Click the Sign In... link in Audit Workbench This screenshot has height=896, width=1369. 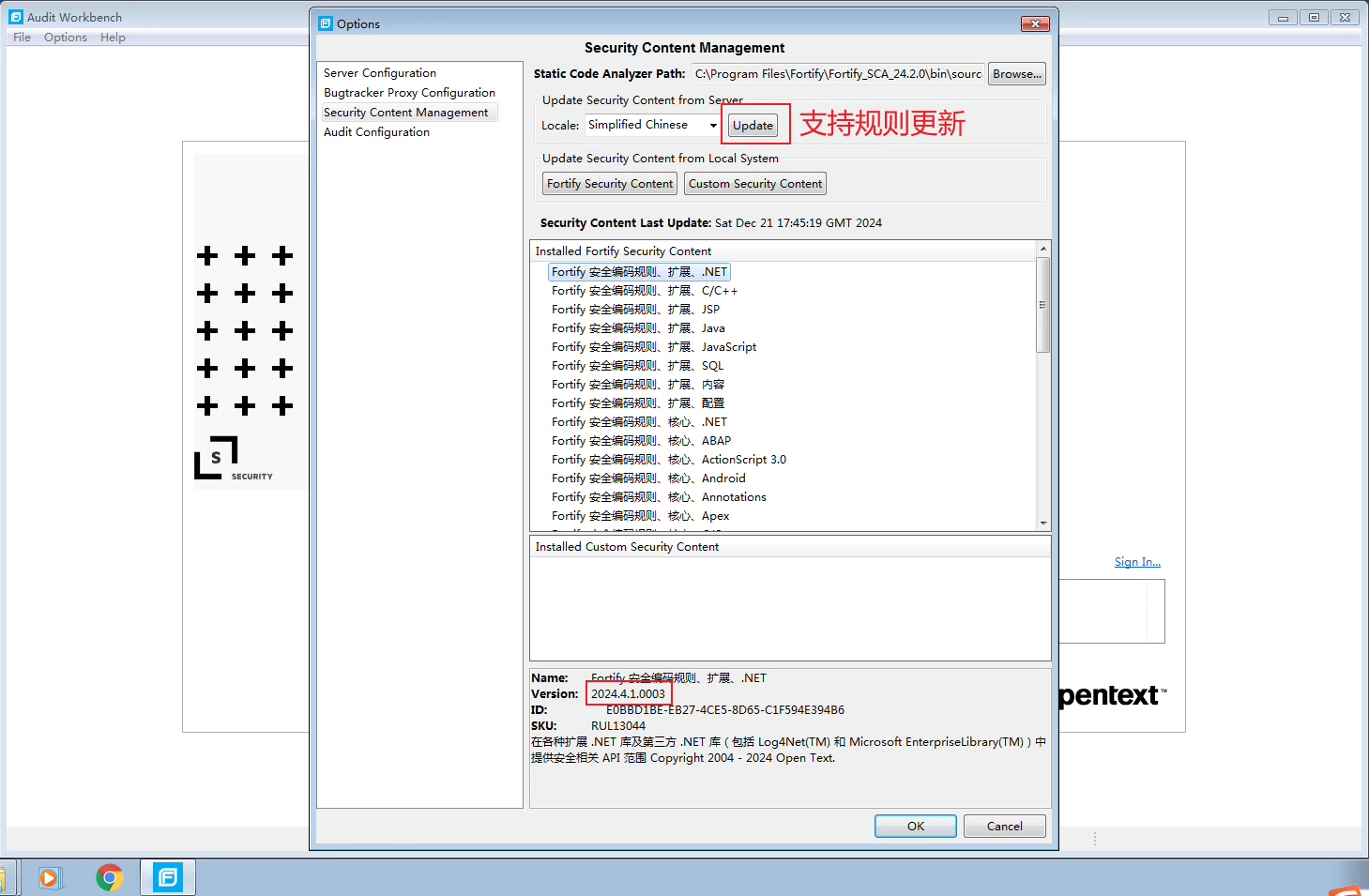(1137, 562)
